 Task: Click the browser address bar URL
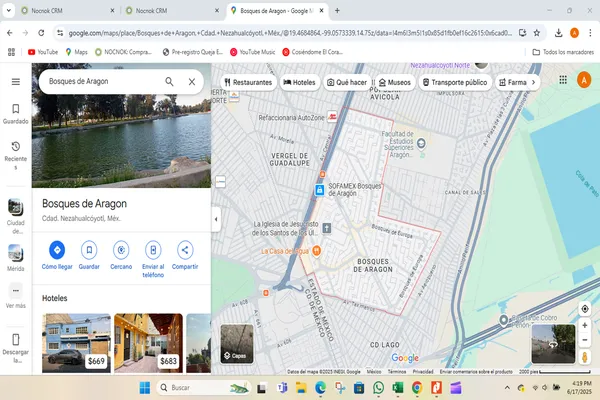290,33
